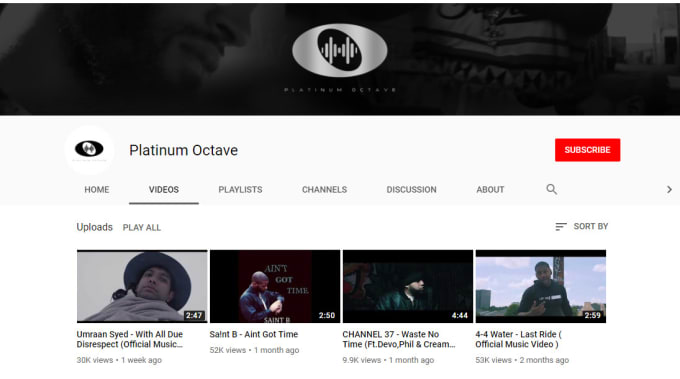Expand more tabs with right chevron
The height and width of the screenshot is (379, 680).
tap(669, 190)
